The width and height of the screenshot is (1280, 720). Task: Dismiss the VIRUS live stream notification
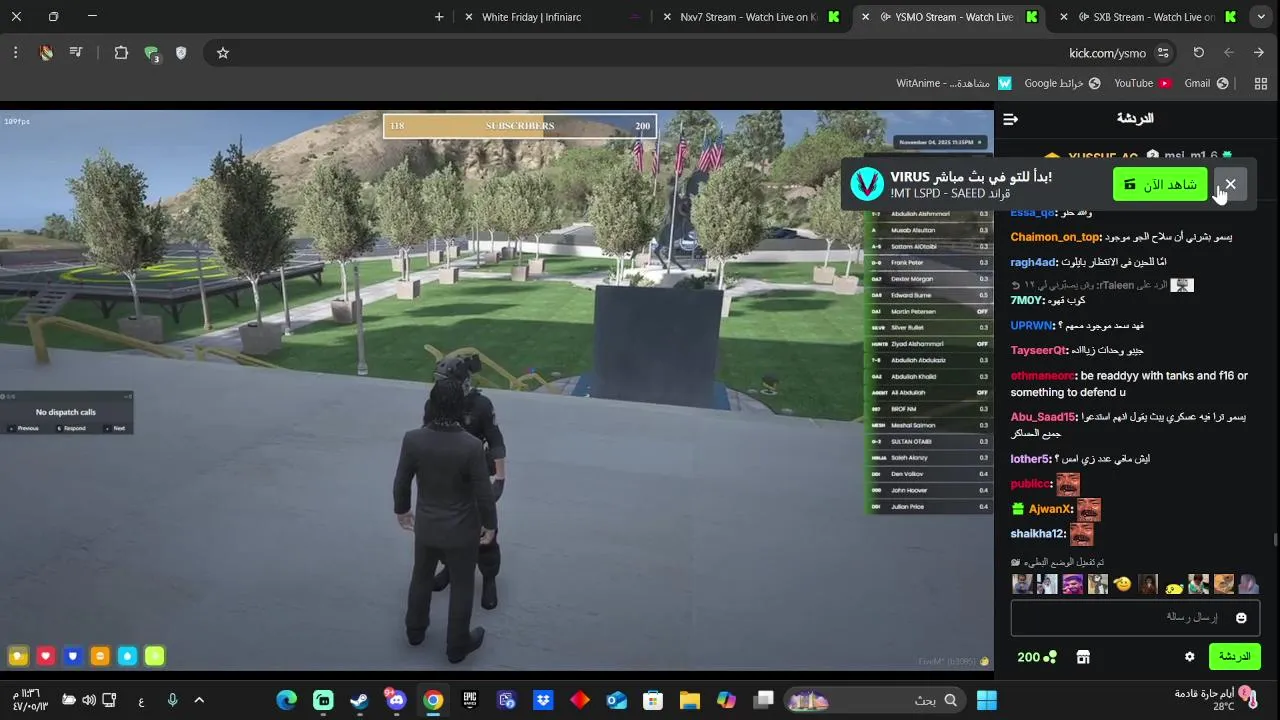tap(1230, 184)
